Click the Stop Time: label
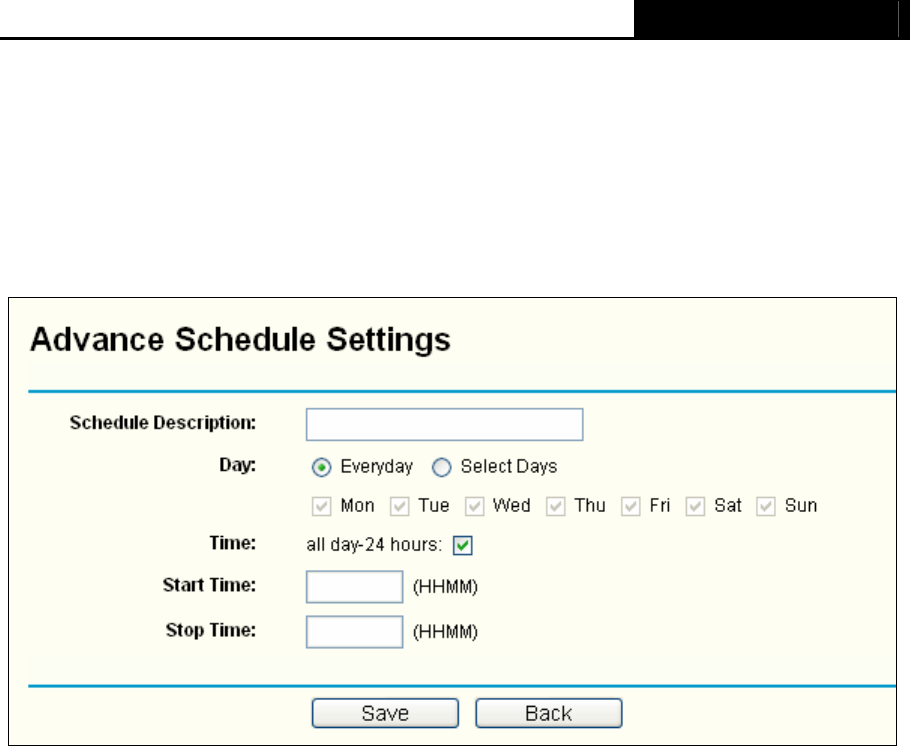The image size is (910, 746). [x=211, y=630]
